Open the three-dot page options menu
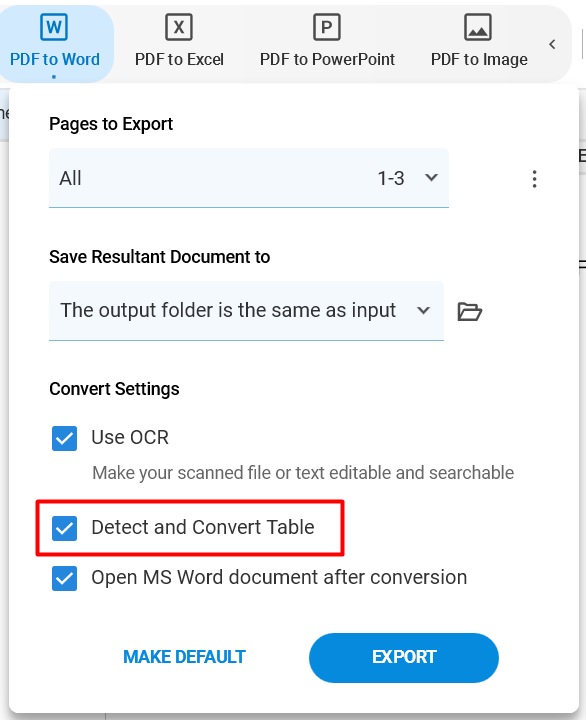 tap(534, 179)
